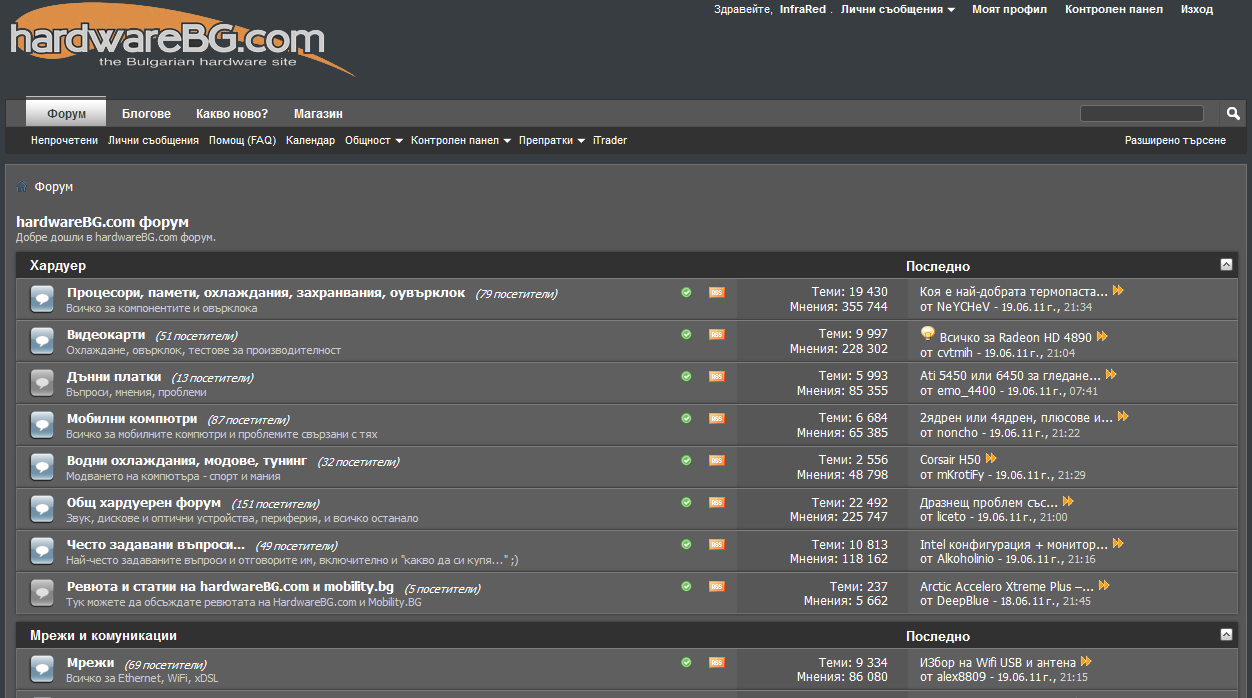Switch to the Блогове tab
The image size is (1252, 698).
(x=146, y=114)
